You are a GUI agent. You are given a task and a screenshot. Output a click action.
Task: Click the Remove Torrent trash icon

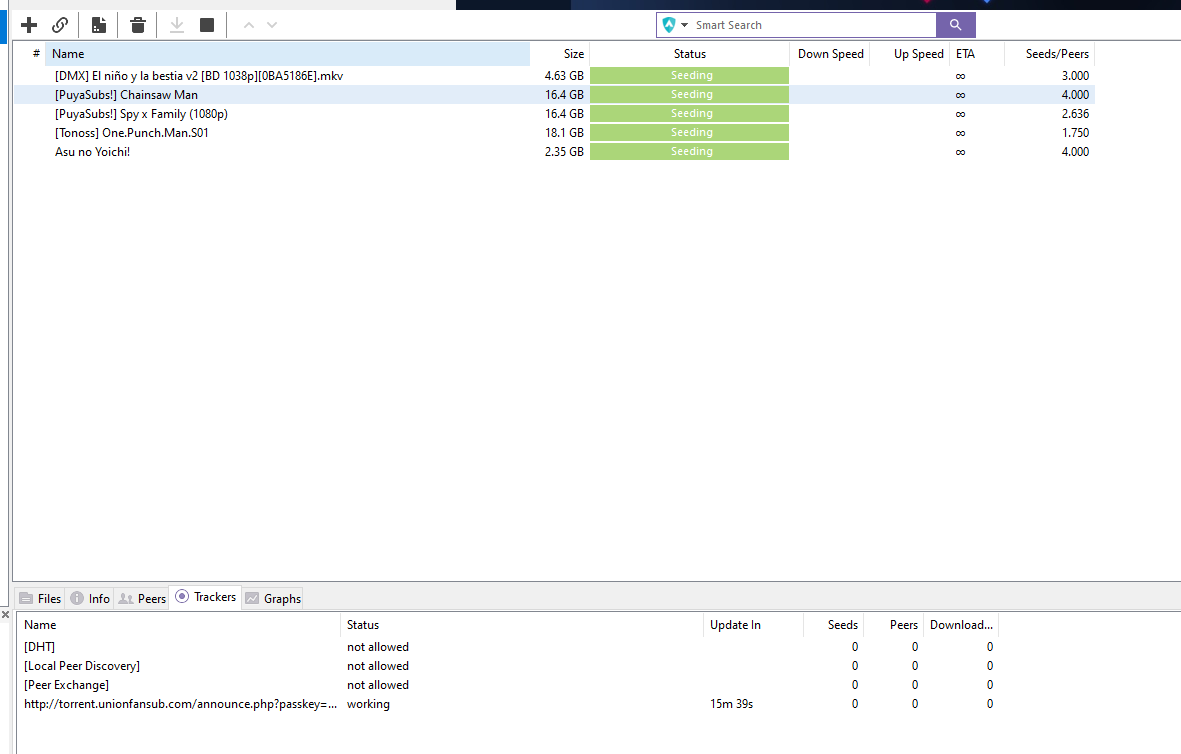coord(138,26)
